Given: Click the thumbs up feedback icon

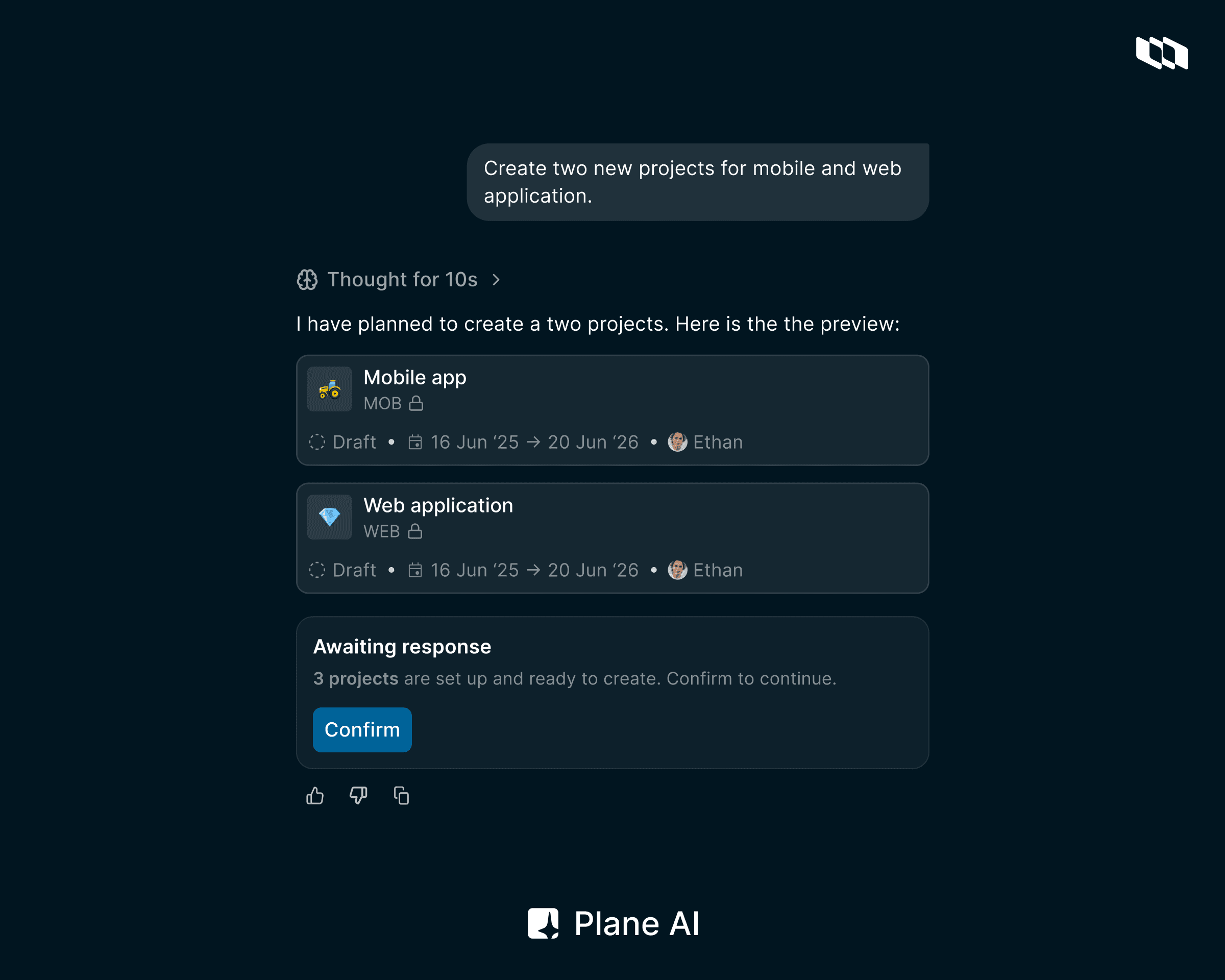Looking at the screenshot, I should click(x=314, y=795).
